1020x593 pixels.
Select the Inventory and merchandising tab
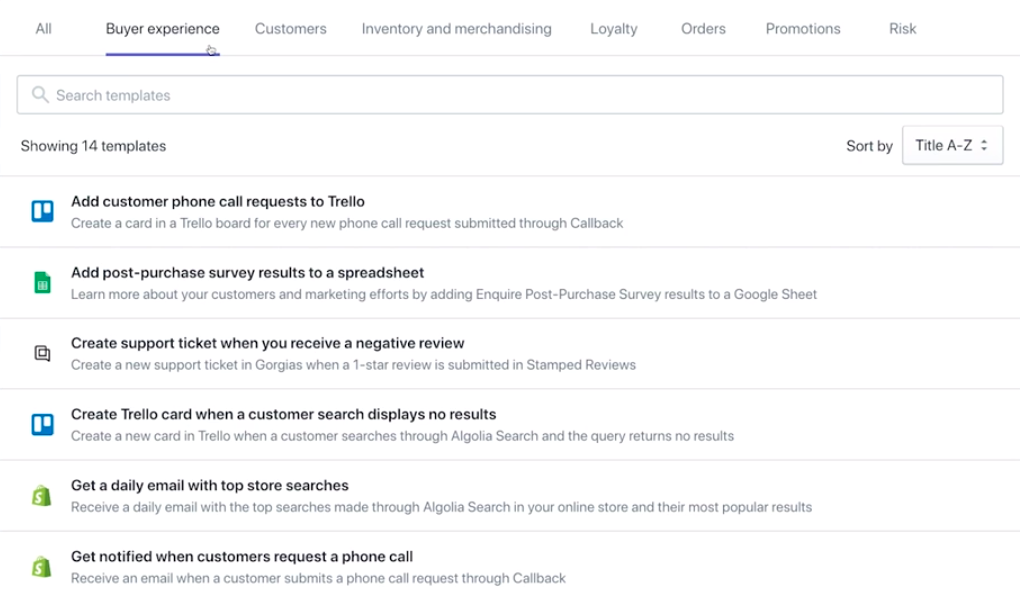click(x=456, y=28)
